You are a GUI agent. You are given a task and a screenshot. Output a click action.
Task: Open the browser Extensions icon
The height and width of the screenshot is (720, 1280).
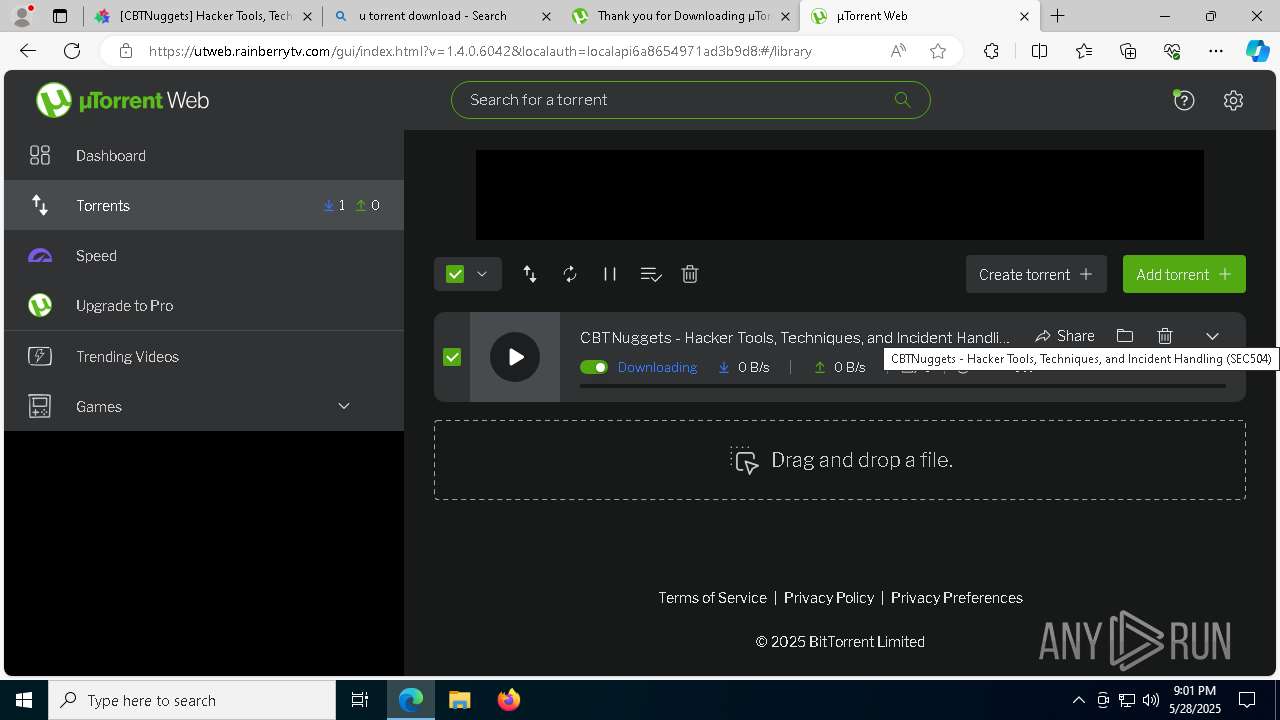(991, 51)
